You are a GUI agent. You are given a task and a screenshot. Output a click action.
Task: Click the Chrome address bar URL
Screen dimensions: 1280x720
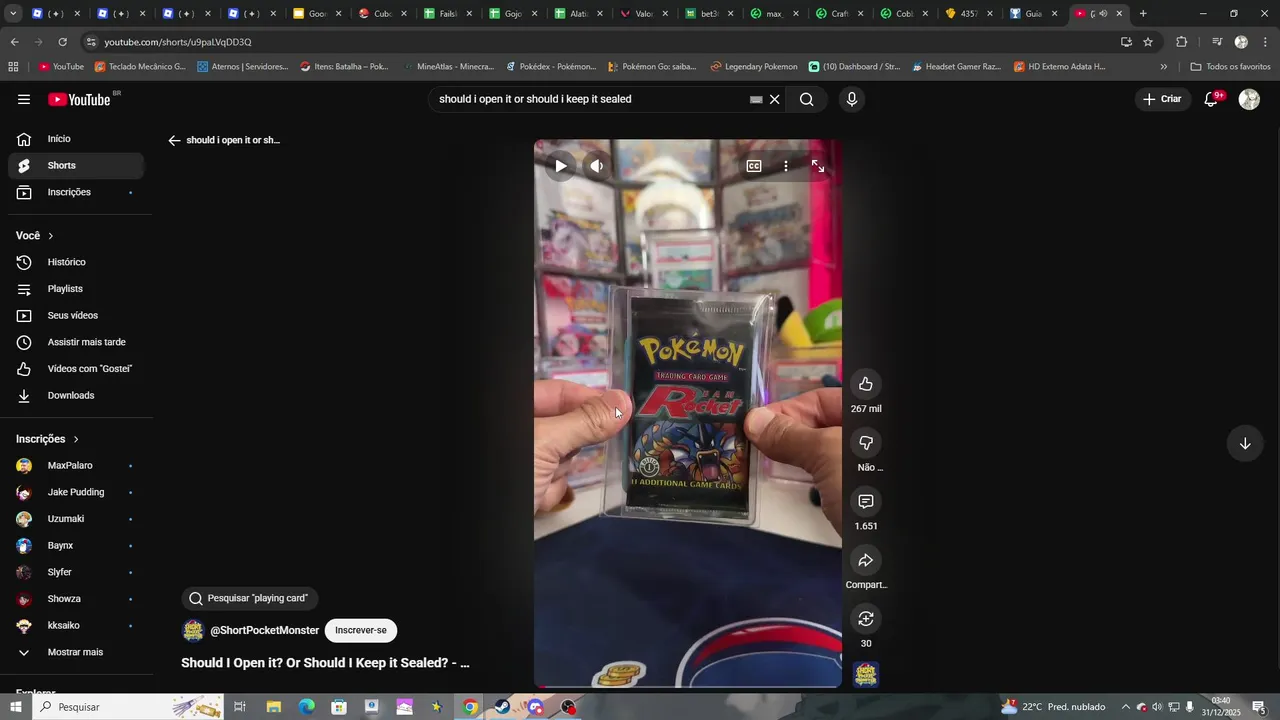click(x=178, y=42)
